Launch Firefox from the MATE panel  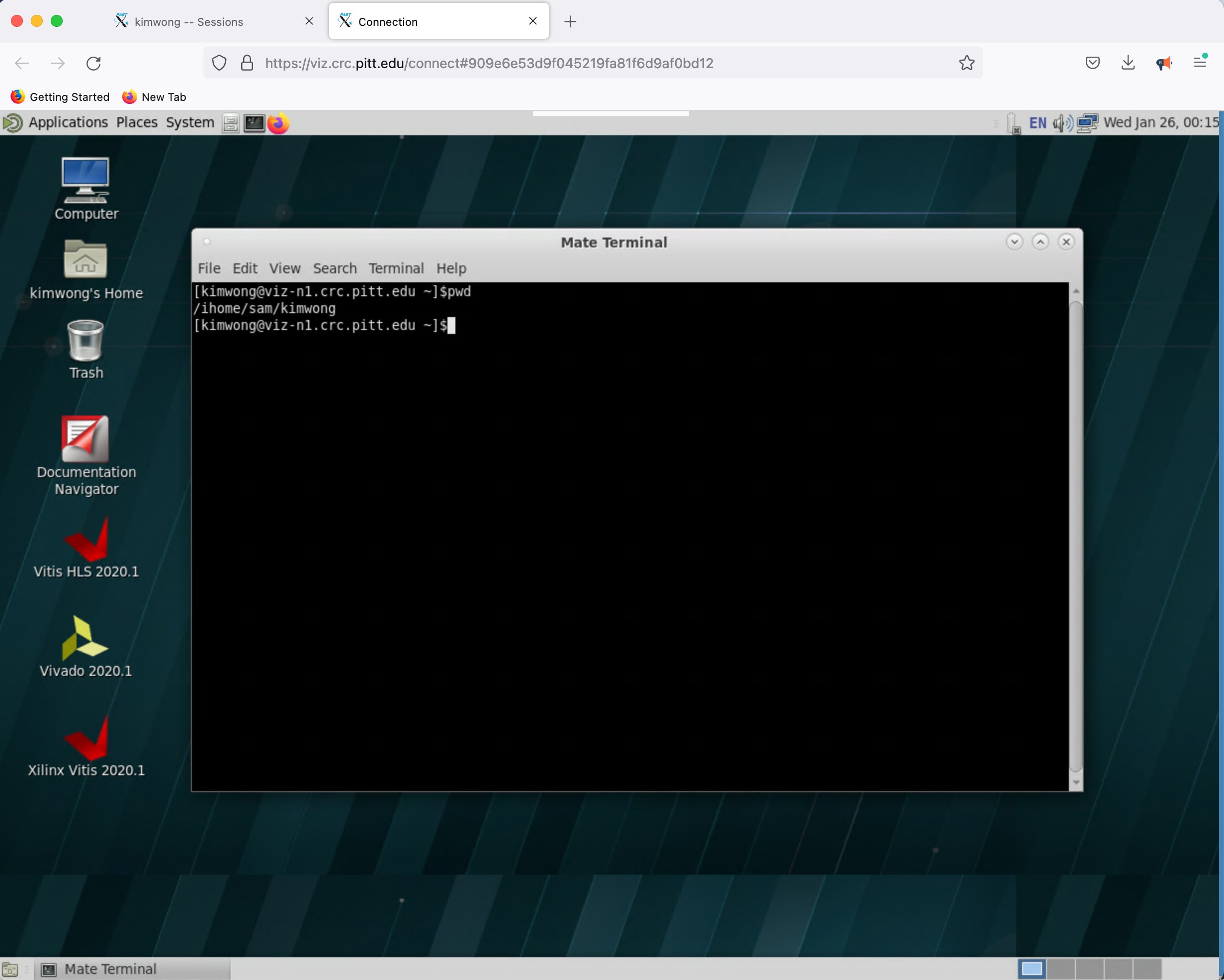click(278, 123)
